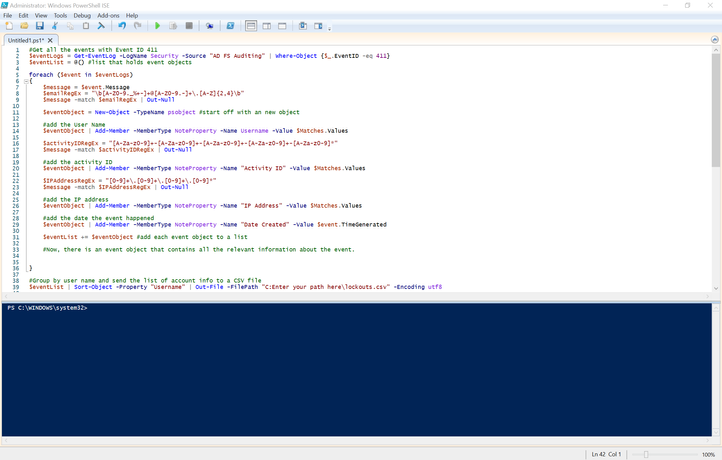Open the Add-ons menu

pos(108,15)
